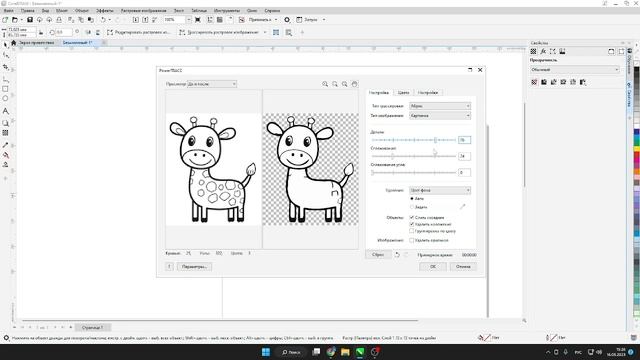Select the Text tool in the toolbox
The width and height of the screenshot is (640, 360).
click(x=5, y=111)
